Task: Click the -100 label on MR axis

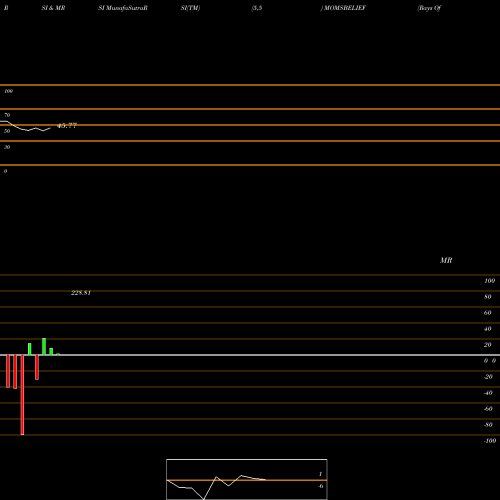Action: [490, 441]
